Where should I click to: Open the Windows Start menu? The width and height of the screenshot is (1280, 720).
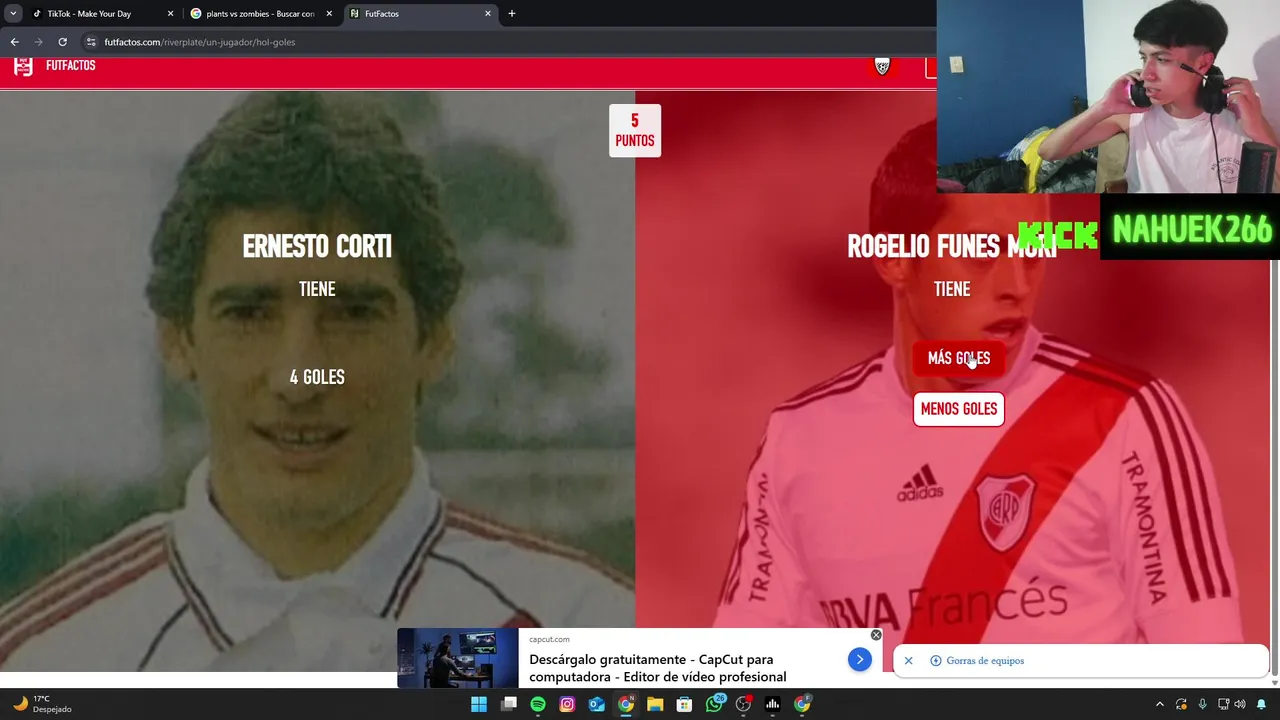click(x=479, y=704)
